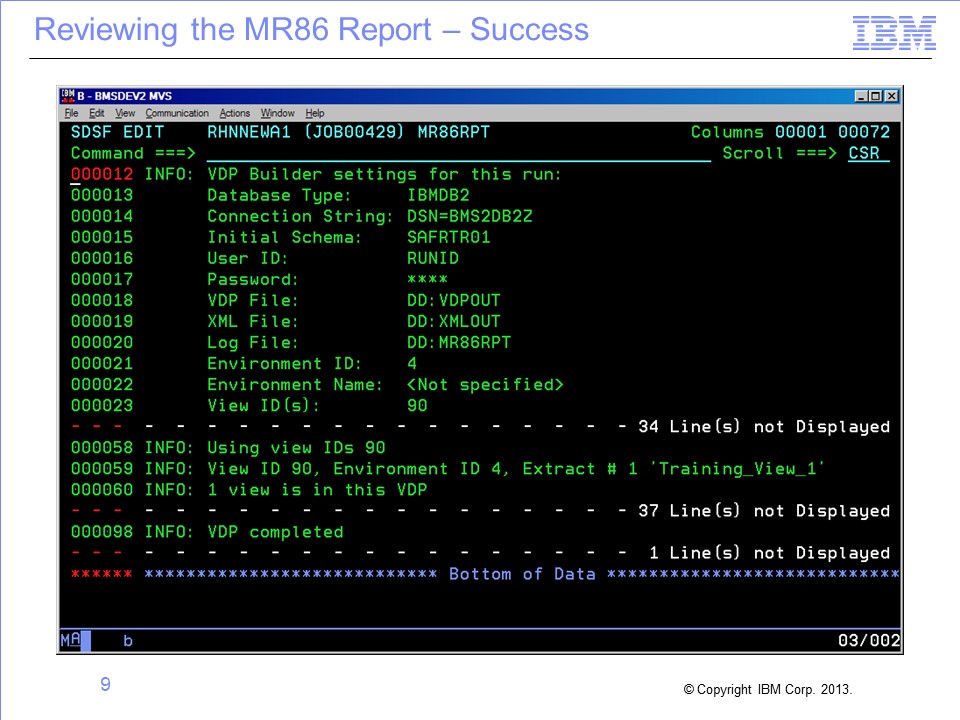Click the IBM logo on the slide
This screenshot has width=960, height=720.
click(x=894, y=32)
